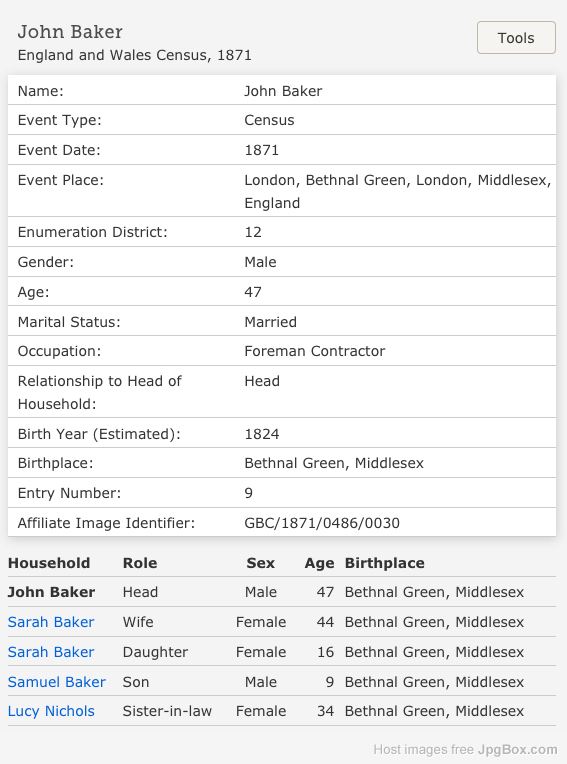Click the Entry Number value 9

248,493
